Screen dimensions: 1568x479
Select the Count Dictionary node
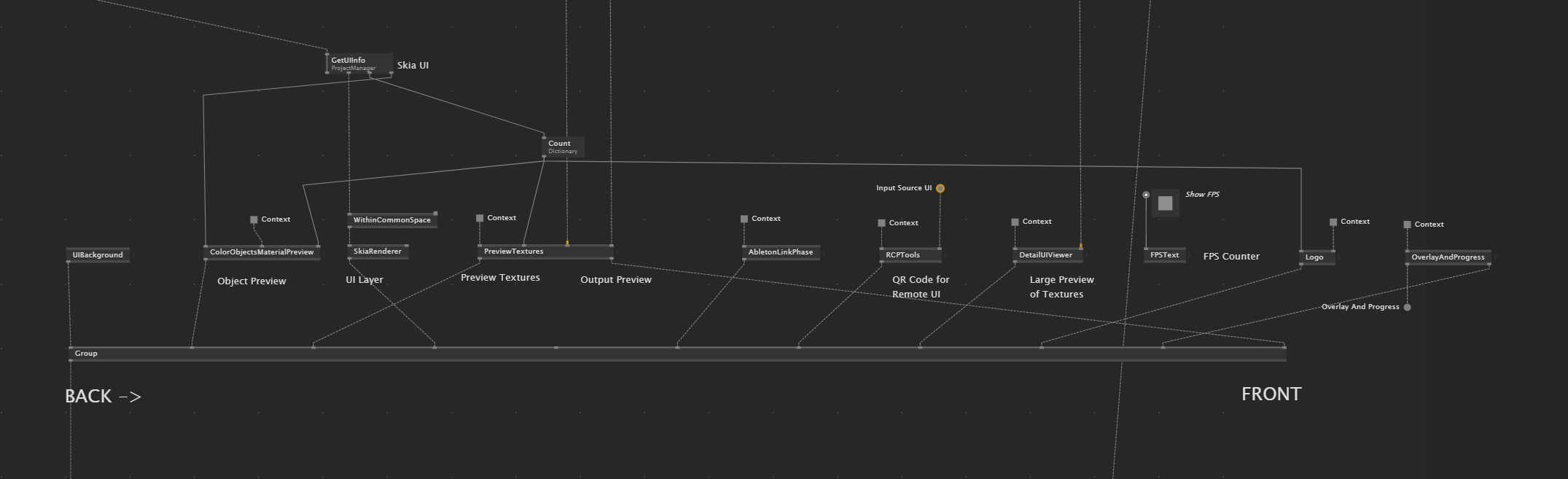point(563,147)
